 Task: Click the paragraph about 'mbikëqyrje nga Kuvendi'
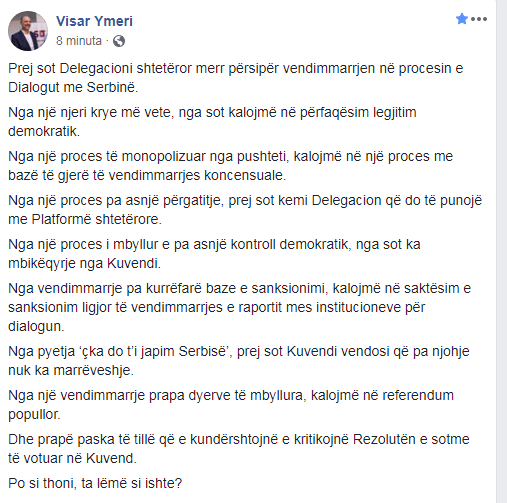click(x=214, y=254)
